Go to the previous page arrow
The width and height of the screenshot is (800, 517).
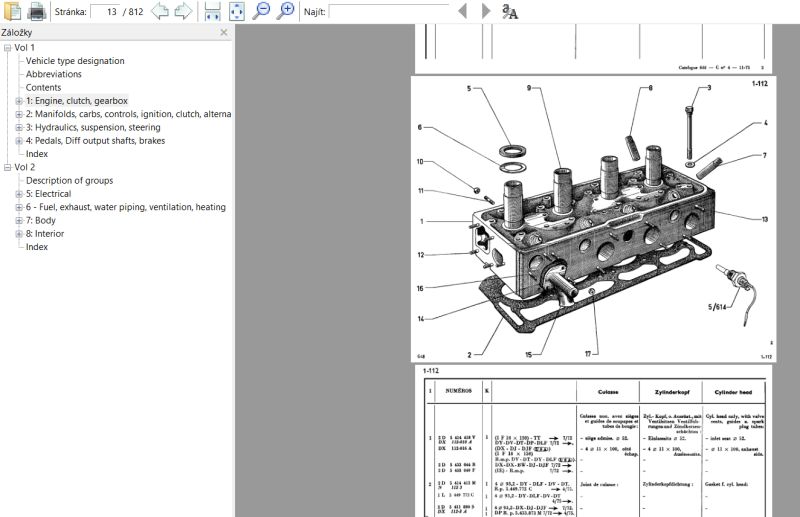point(159,11)
